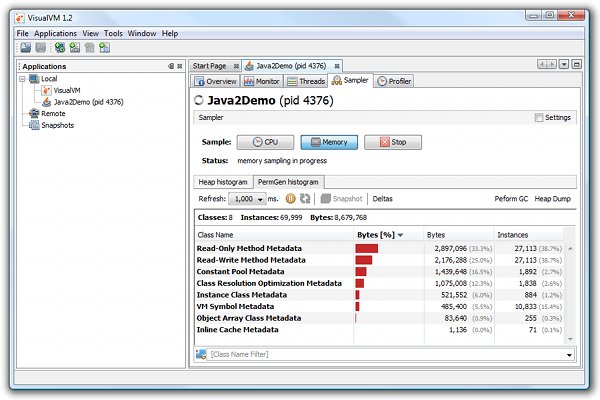Toggle the Memory sampling button
The width and height of the screenshot is (600, 400).
pos(329,143)
